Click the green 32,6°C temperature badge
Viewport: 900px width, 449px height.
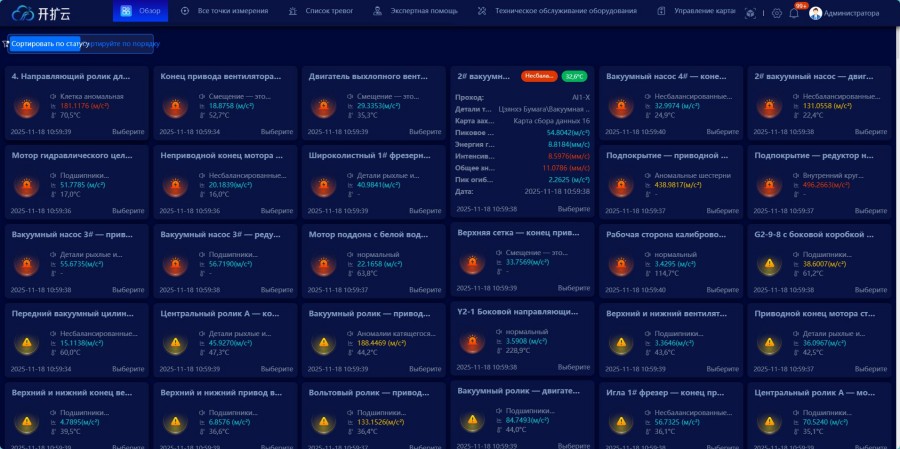coord(574,76)
